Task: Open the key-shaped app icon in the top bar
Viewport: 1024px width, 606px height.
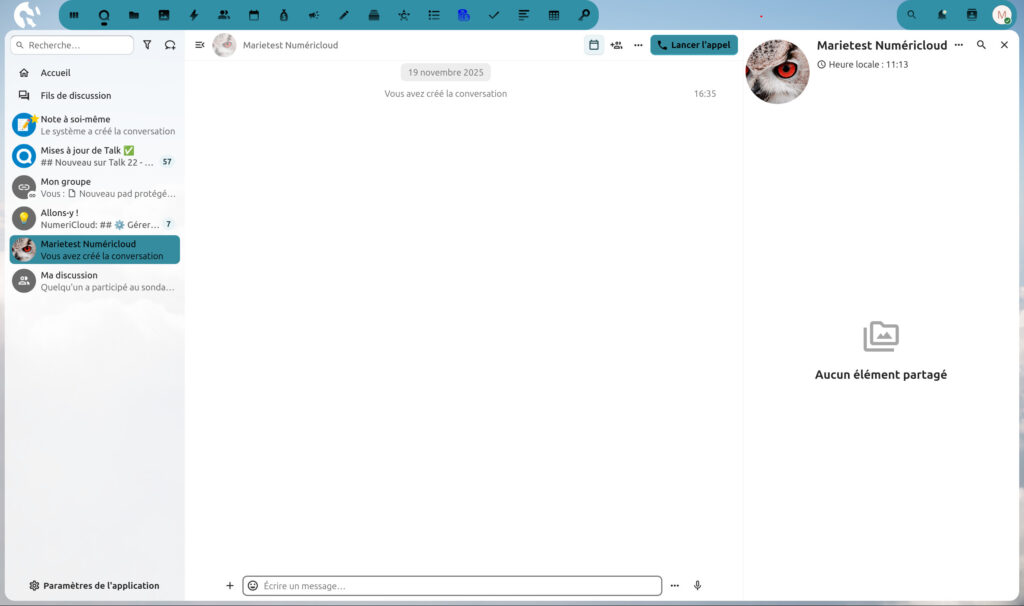Action: [584, 15]
